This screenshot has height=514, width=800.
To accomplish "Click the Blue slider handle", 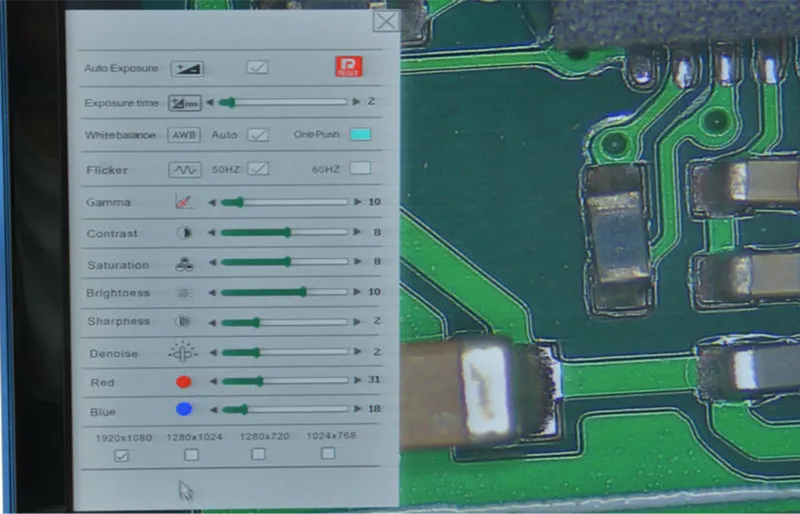I will 244,409.
